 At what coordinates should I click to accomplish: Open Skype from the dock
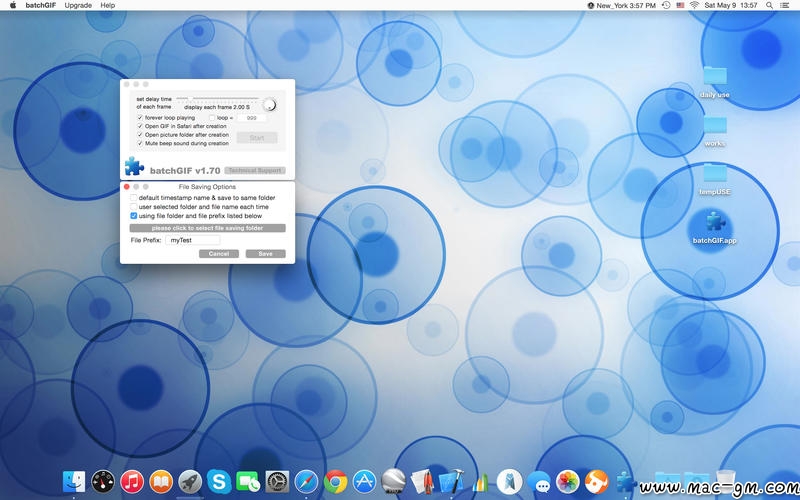(x=219, y=481)
